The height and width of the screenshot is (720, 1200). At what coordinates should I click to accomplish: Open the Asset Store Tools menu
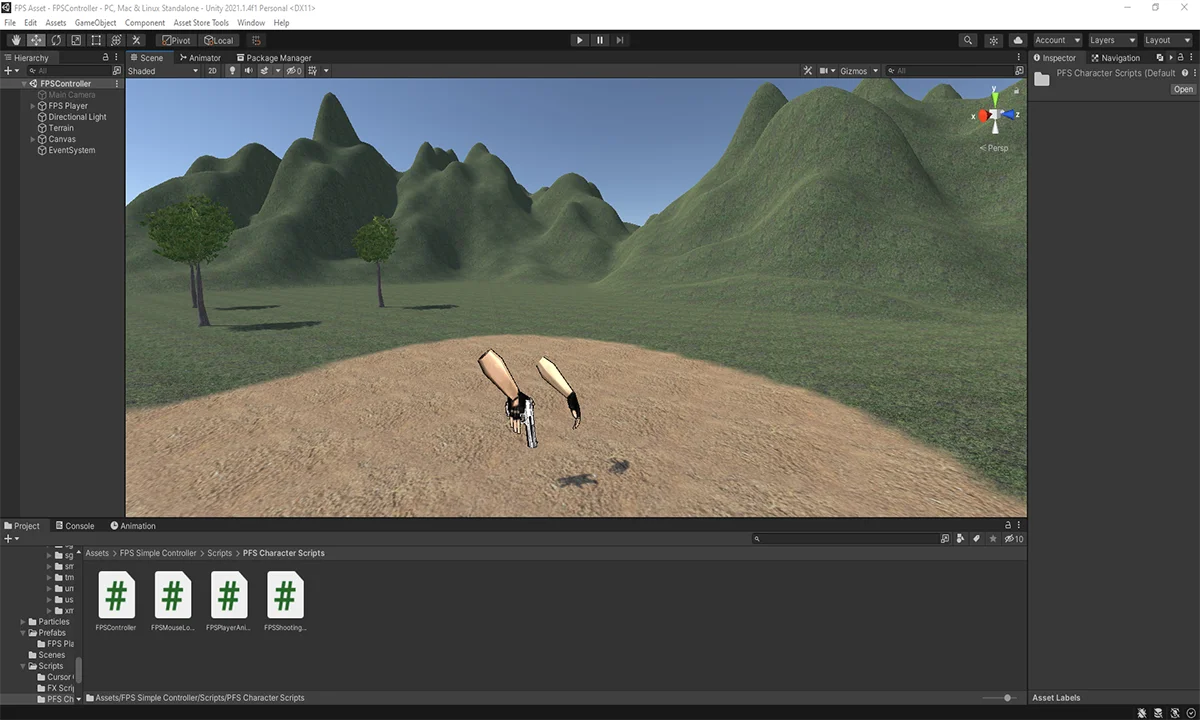(201, 22)
